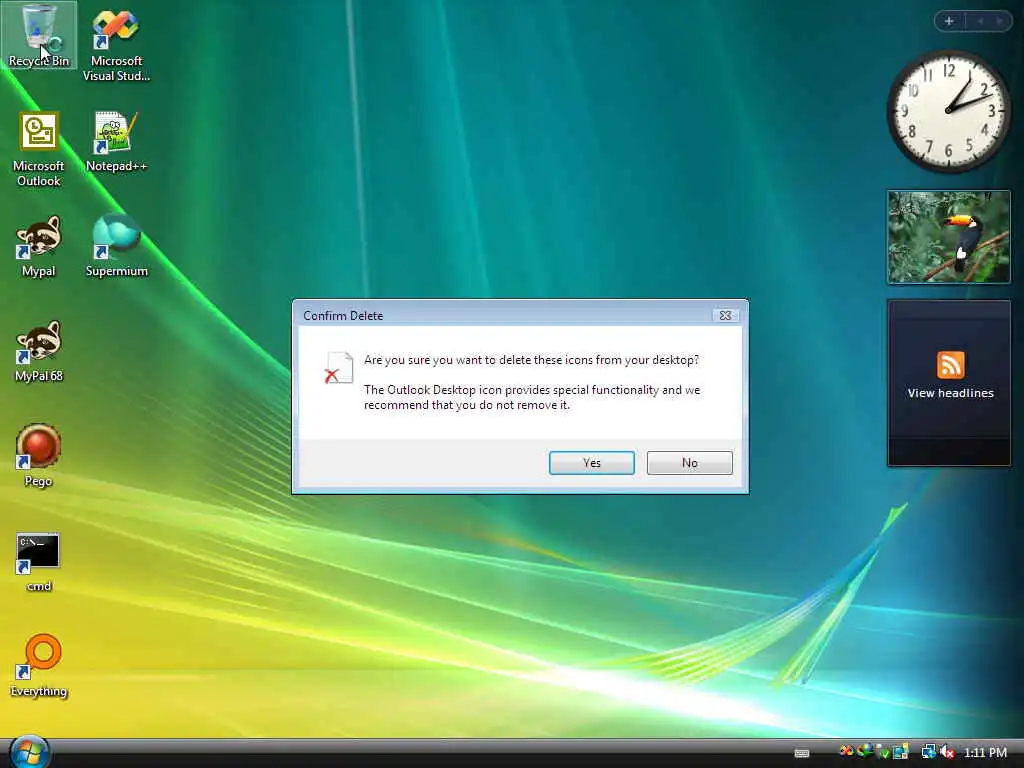Confirm deletion with the Yes button
1024x768 pixels.
(x=592, y=462)
